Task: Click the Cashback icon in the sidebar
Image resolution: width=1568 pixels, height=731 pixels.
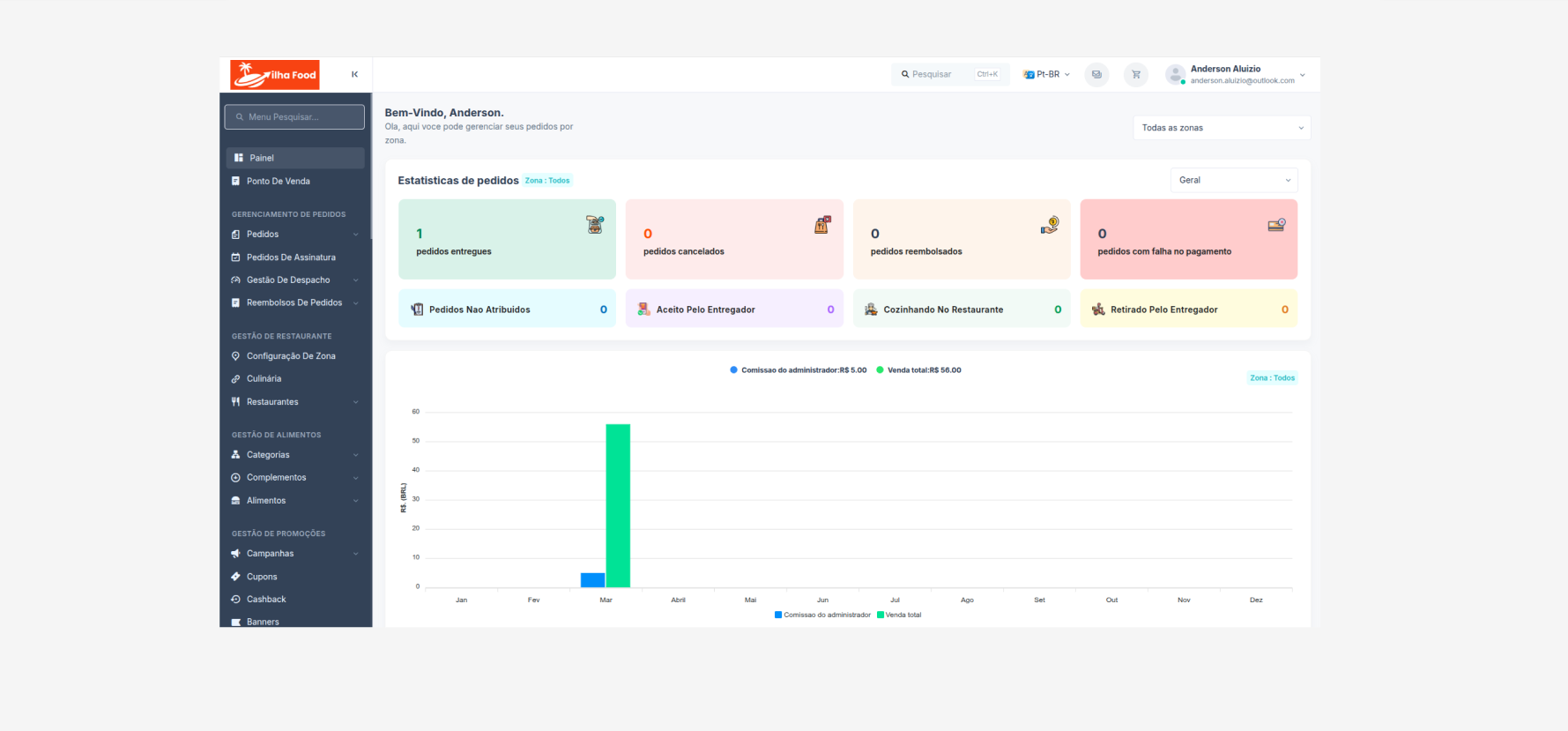Action: click(x=235, y=600)
